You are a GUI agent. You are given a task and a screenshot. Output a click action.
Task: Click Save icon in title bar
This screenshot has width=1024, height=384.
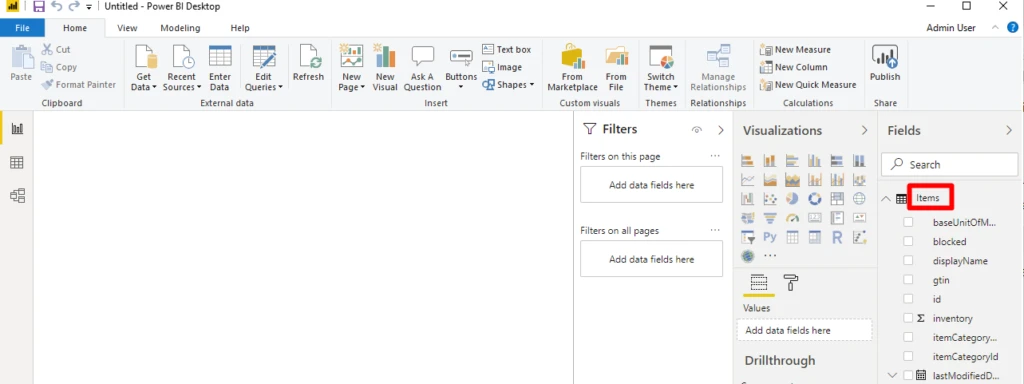click(39, 7)
